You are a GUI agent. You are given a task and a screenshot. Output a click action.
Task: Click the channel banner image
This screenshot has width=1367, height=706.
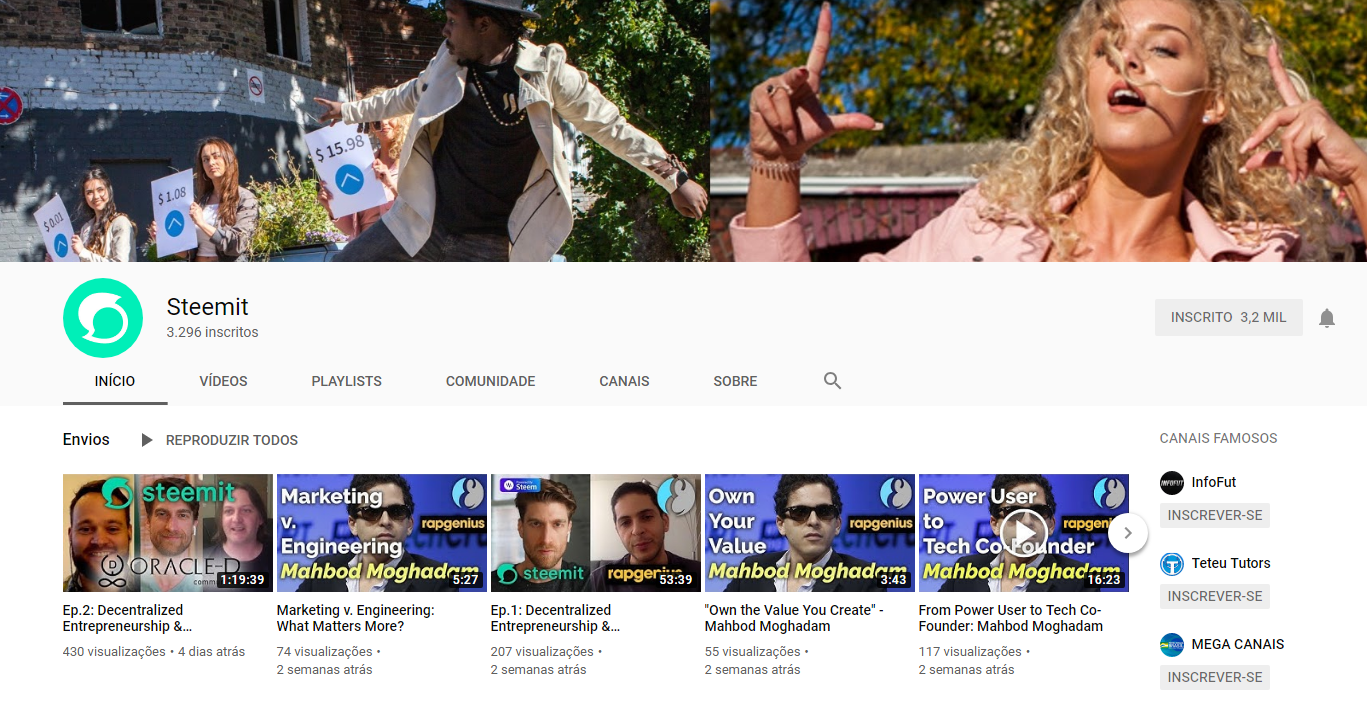click(683, 131)
